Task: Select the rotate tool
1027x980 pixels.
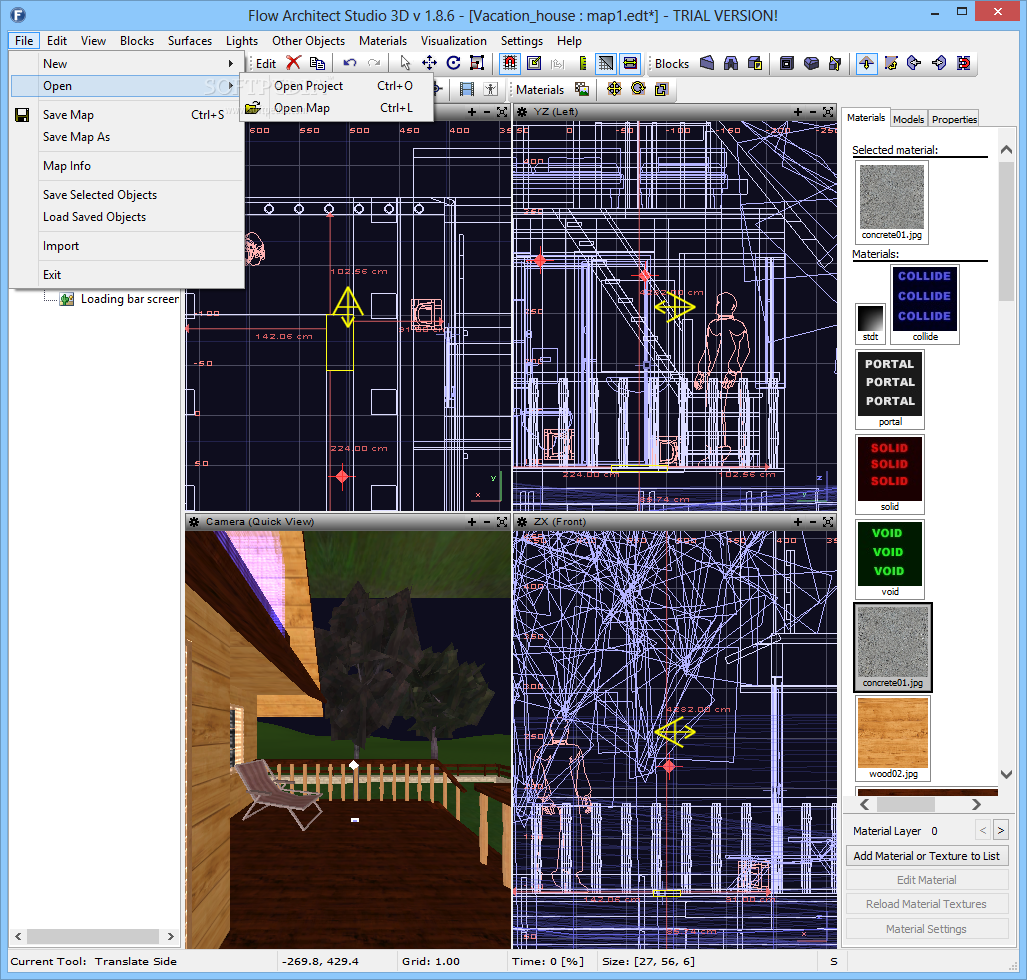Action: (x=453, y=63)
